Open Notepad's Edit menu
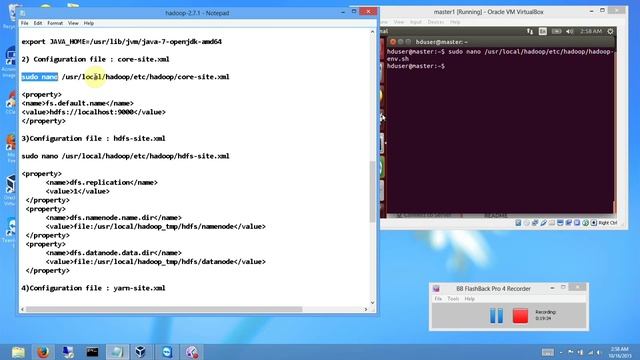Viewport: 640px width, 360px height. coord(38,23)
